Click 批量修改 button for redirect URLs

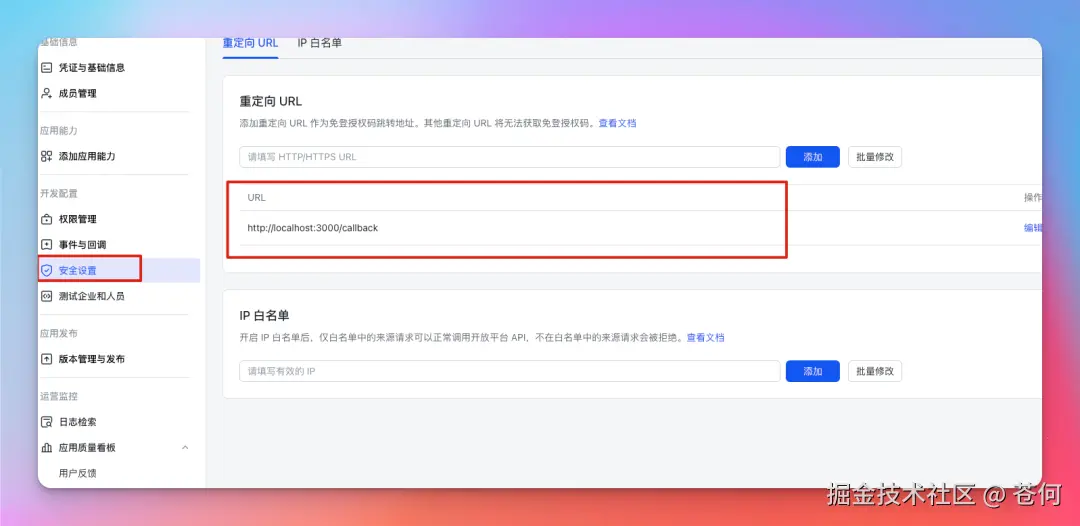(875, 157)
